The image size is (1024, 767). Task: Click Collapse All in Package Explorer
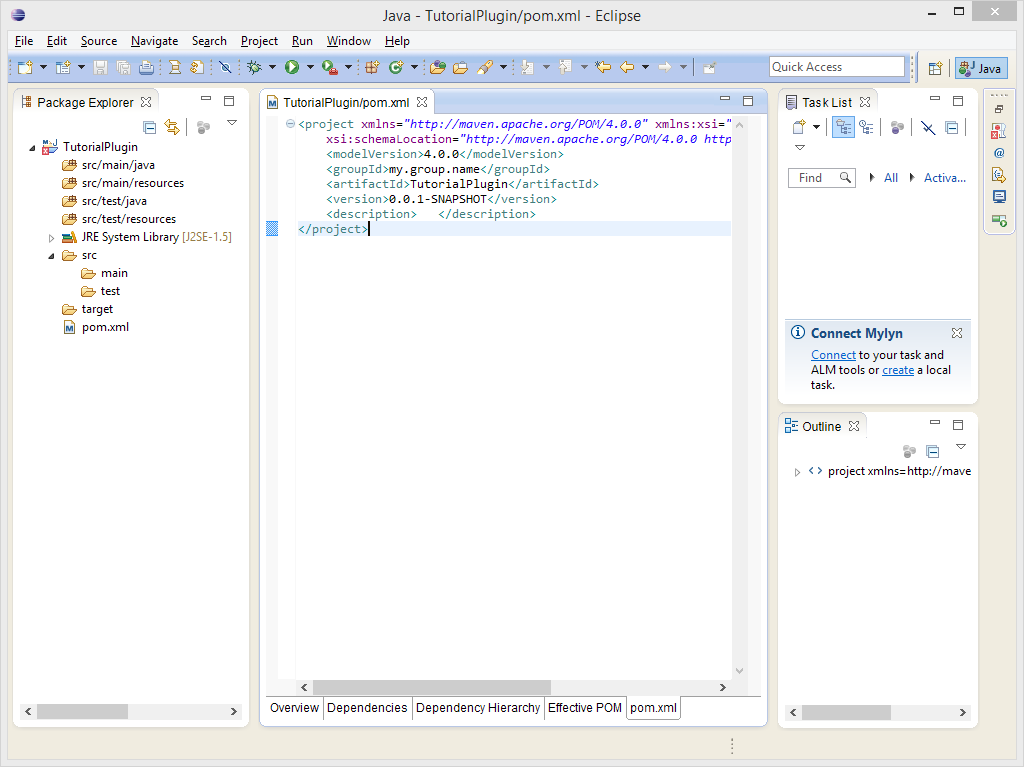[x=150, y=127]
